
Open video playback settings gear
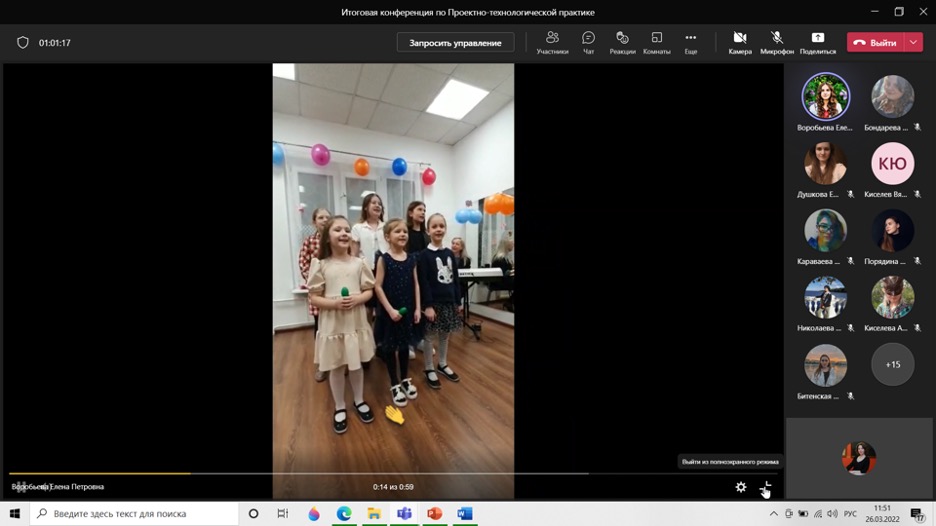(x=741, y=487)
